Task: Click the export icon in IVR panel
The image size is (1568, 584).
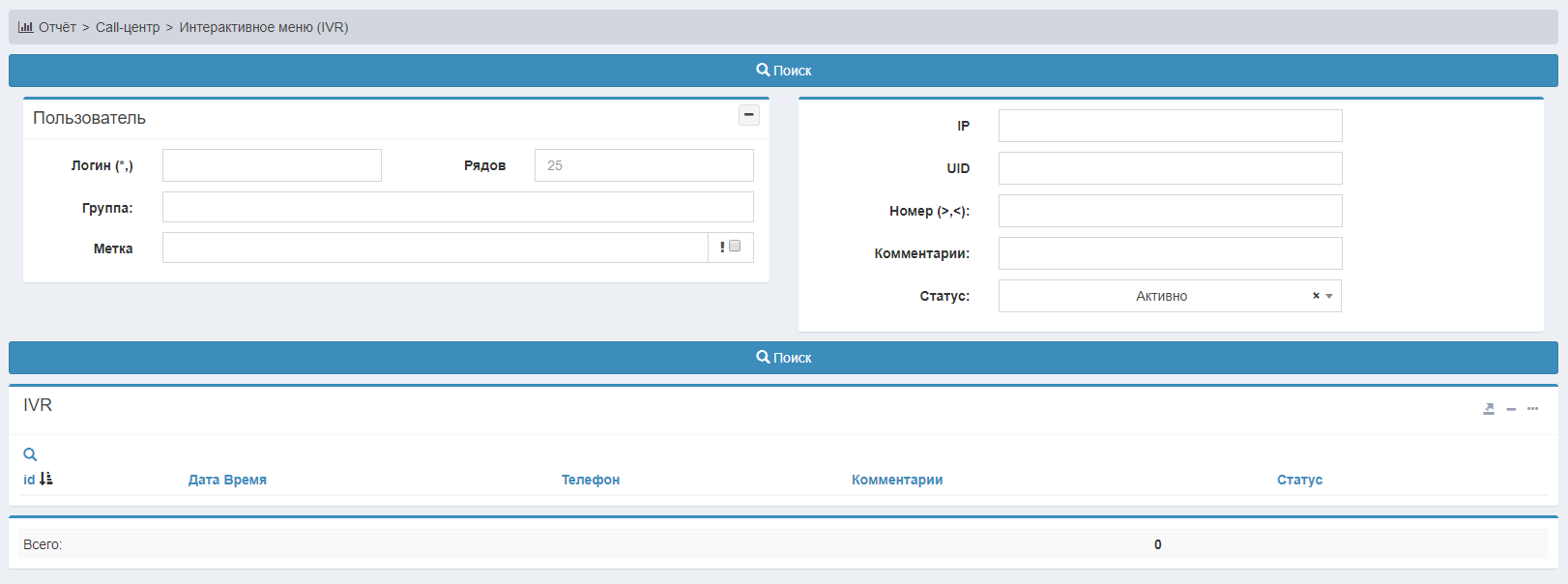Action: point(1489,409)
